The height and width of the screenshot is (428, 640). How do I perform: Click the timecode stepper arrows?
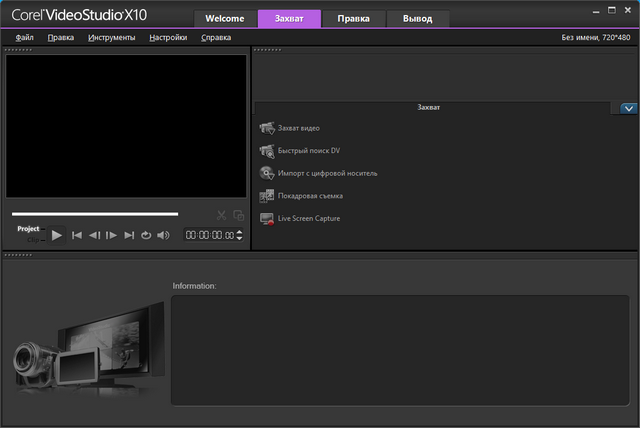pyautogui.click(x=239, y=236)
